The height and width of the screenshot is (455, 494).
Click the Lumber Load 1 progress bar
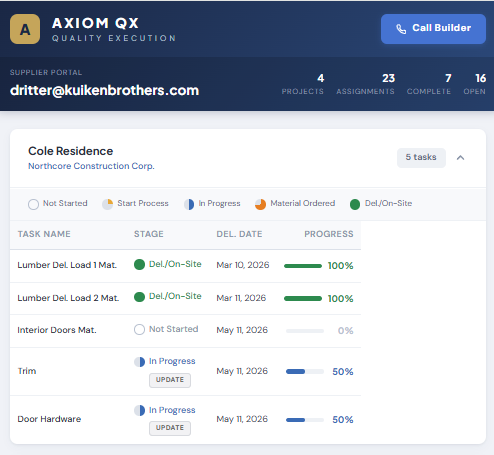(x=303, y=266)
